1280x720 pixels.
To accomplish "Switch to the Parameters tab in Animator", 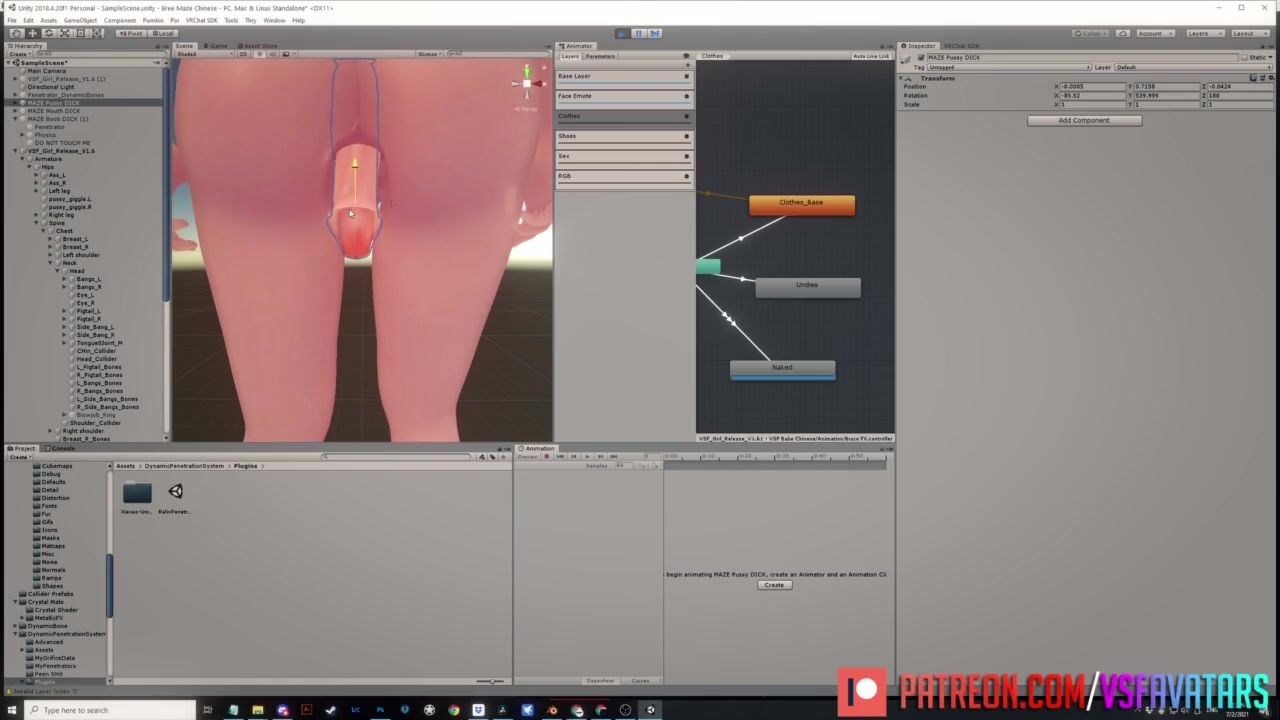I will click(x=600, y=56).
